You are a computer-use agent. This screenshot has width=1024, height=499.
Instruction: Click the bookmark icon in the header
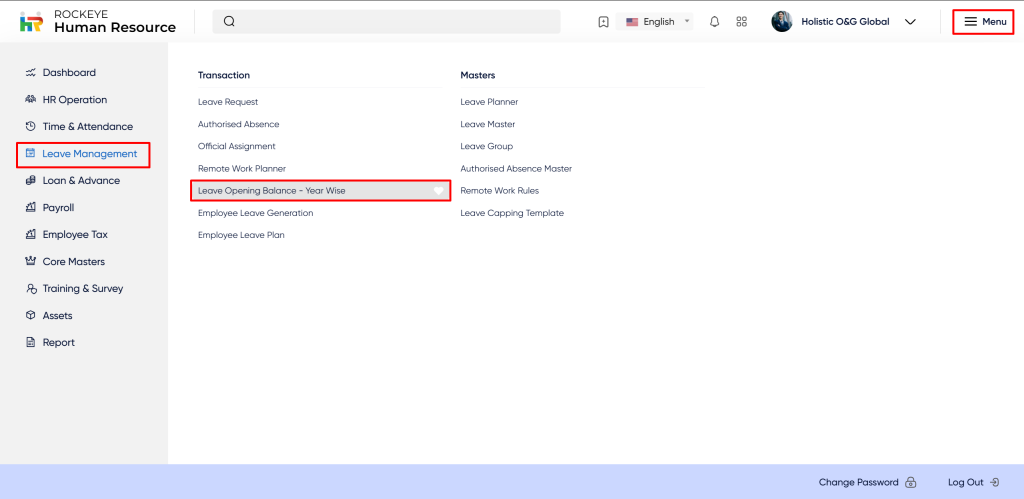click(603, 22)
